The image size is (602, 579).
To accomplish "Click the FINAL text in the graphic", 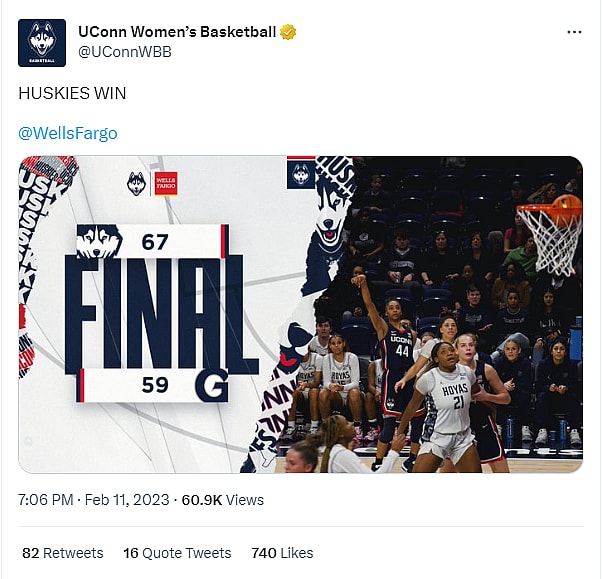I will (x=161, y=315).
